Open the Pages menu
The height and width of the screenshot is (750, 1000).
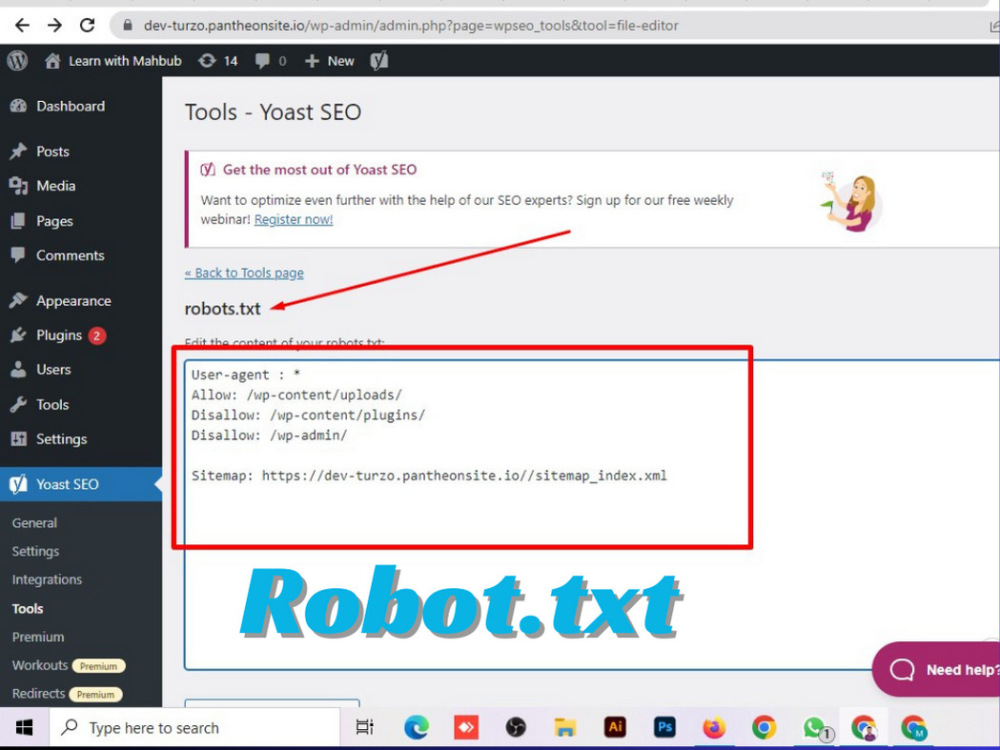click(x=54, y=221)
